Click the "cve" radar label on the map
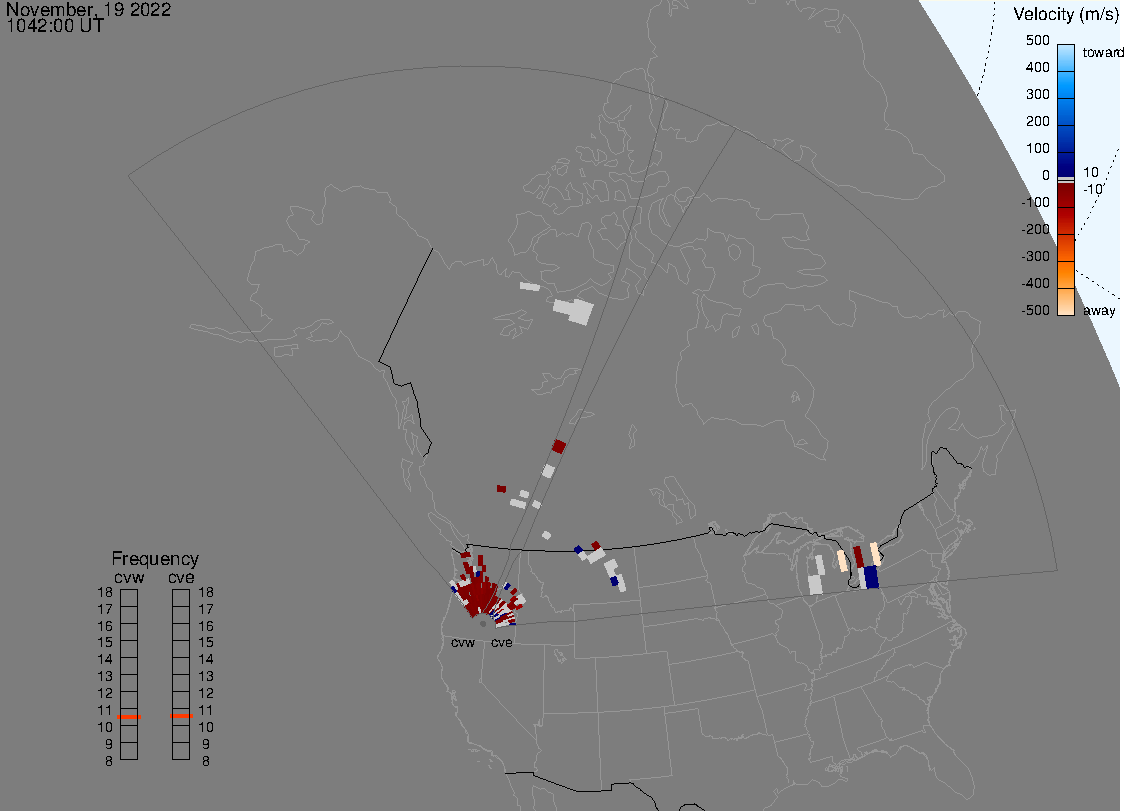This screenshot has width=1124, height=811. point(502,642)
